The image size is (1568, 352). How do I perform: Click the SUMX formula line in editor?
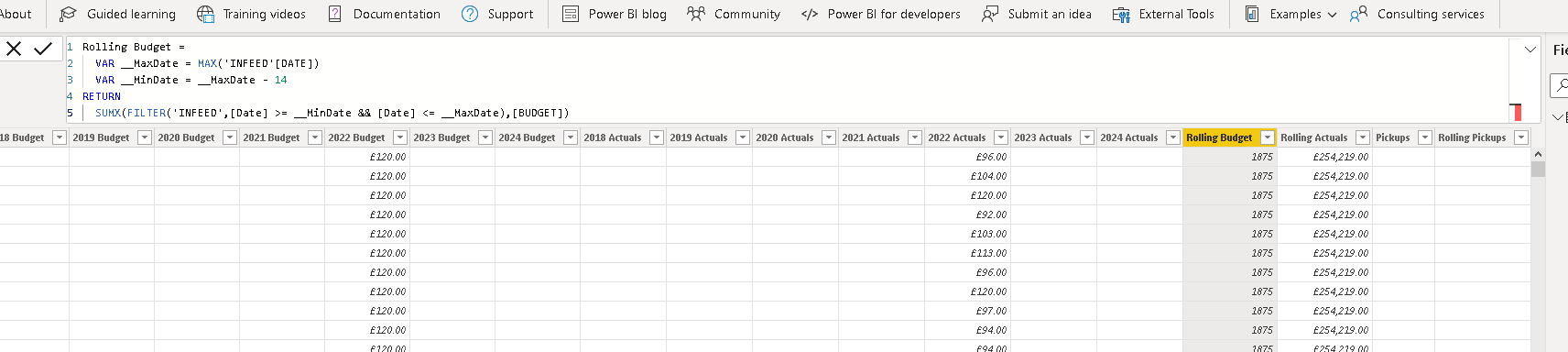tap(332, 113)
